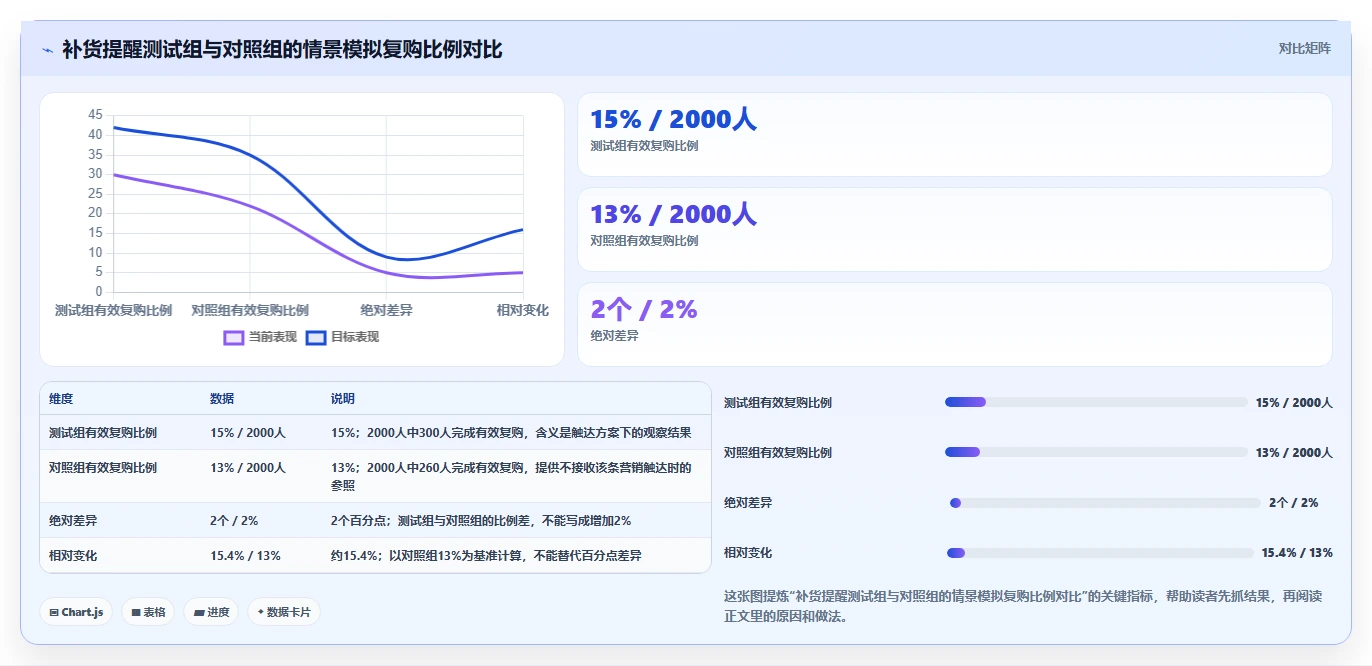Image resolution: width=1372 pixels, height=666 pixels.
Task: Click x-axis label 绝对差异 on chart
Action: pos(386,310)
